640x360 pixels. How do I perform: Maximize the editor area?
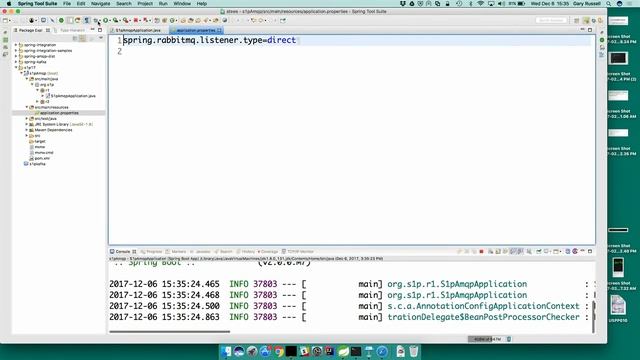coord(590,30)
